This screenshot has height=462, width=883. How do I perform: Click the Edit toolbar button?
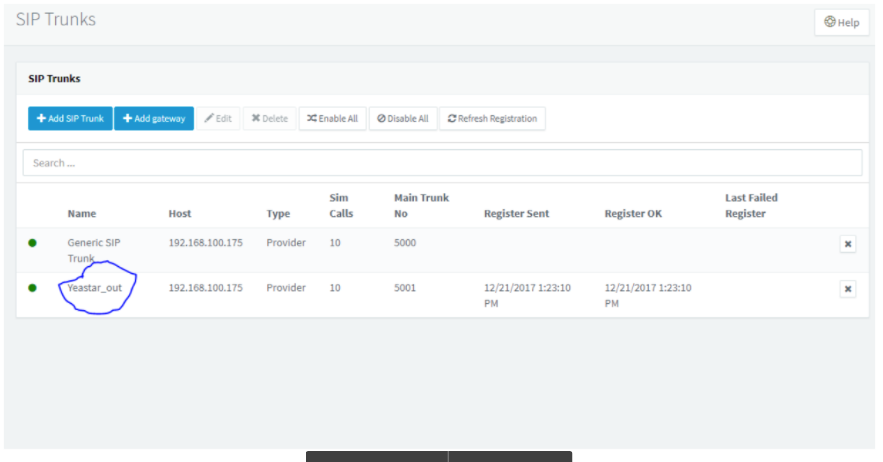(x=218, y=118)
